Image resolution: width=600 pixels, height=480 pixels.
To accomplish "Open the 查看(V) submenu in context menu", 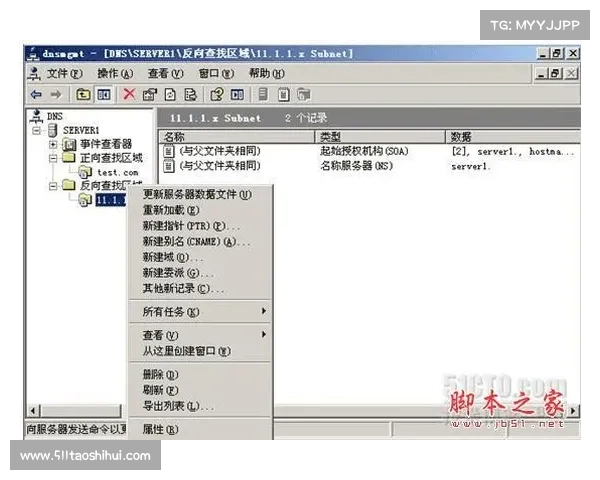I will tap(201, 335).
